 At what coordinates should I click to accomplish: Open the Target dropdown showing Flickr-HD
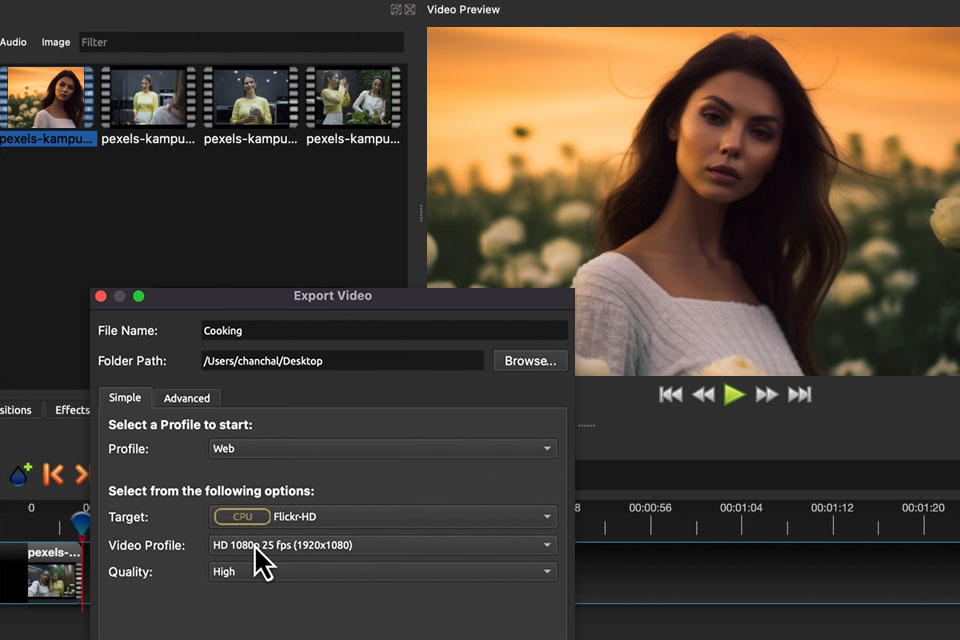(x=383, y=516)
